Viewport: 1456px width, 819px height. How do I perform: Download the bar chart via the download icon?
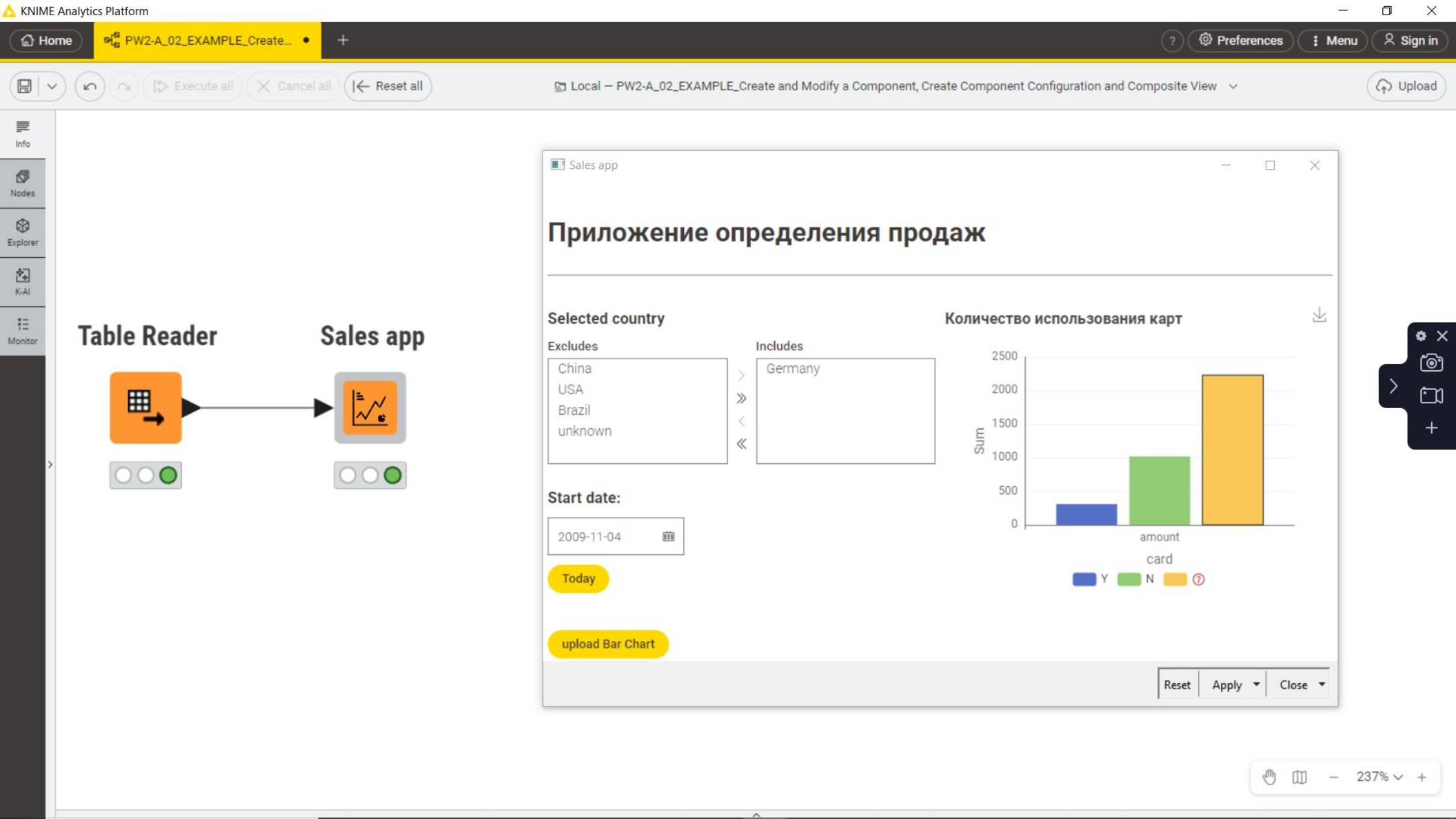coord(1320,314)
